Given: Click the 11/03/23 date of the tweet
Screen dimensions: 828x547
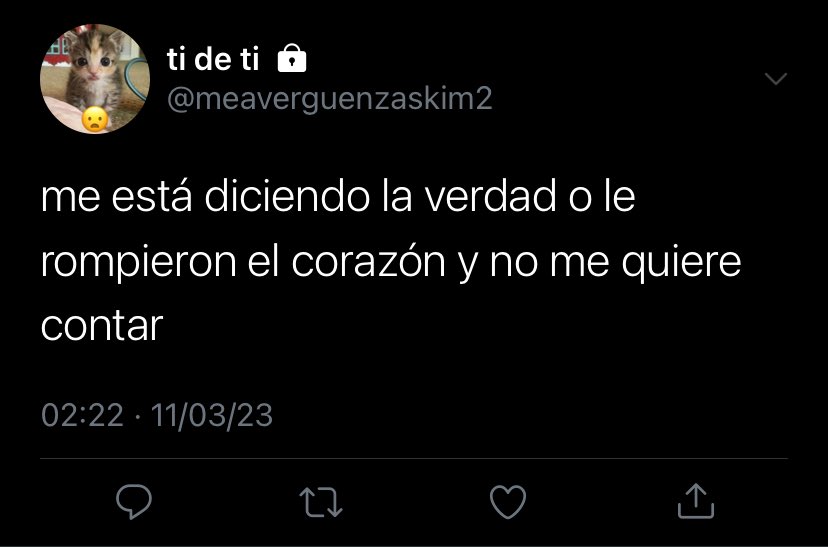Looking at the screenshot, I should pos(212,415).
